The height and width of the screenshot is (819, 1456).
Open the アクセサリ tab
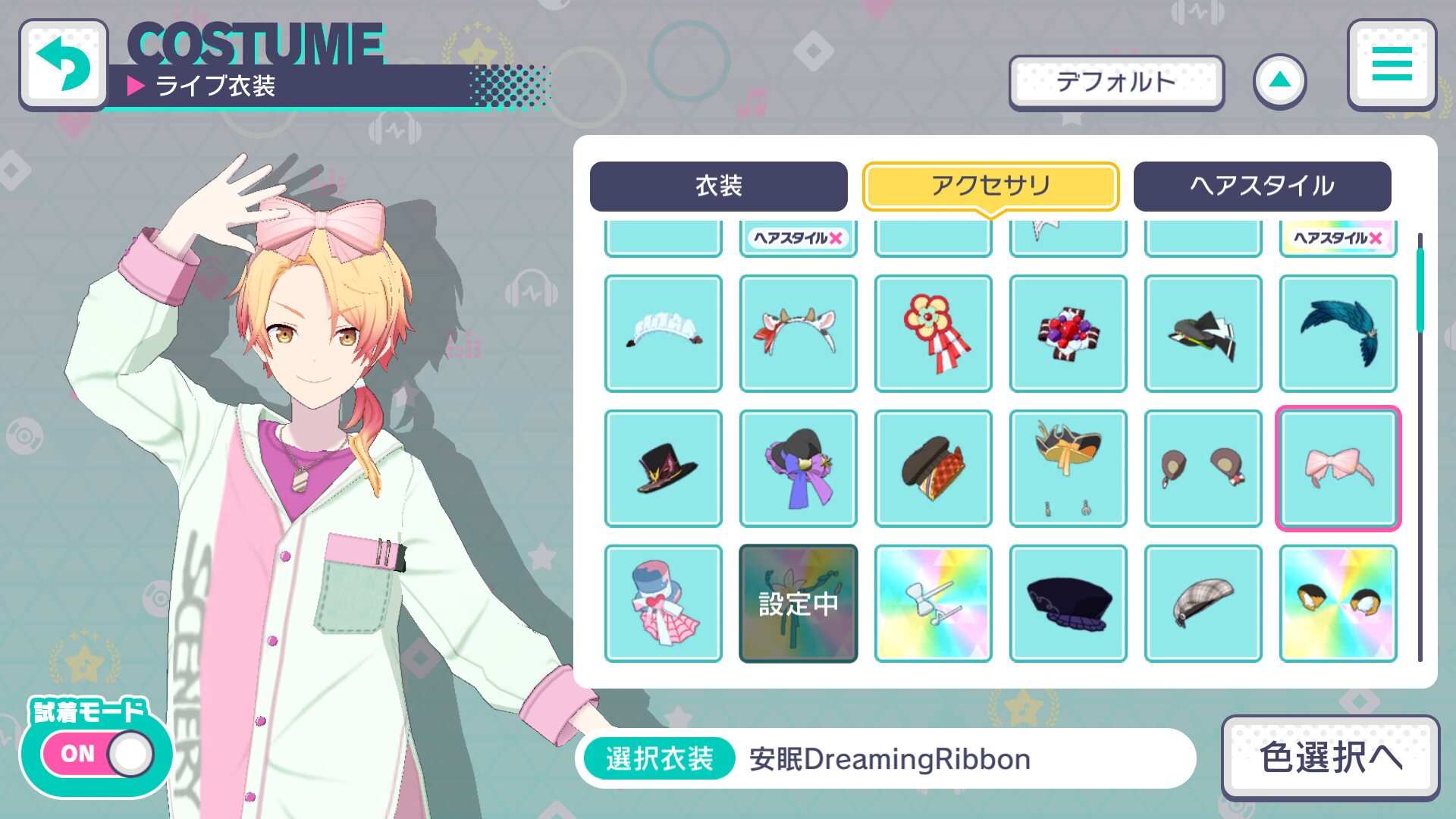click(x=990, y=186)
